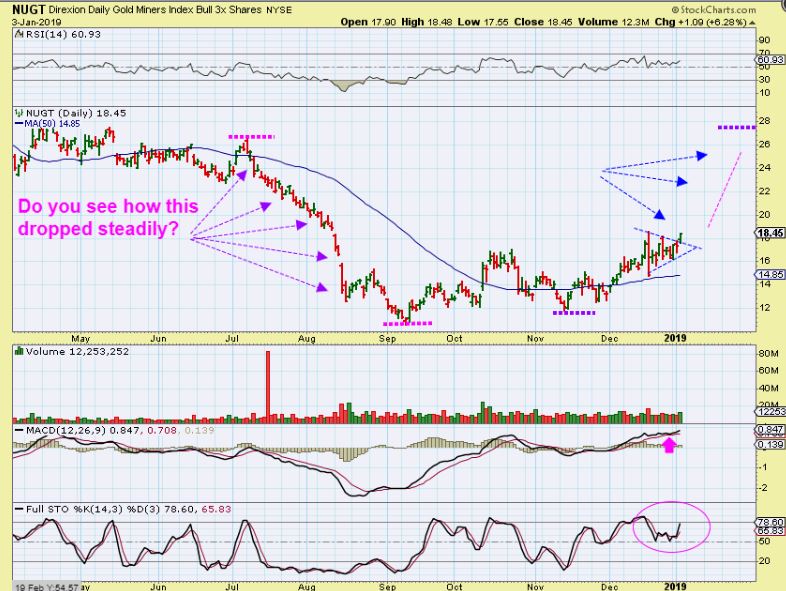Click the 2019 label under the stochastic panel

[x=675, y=586]
